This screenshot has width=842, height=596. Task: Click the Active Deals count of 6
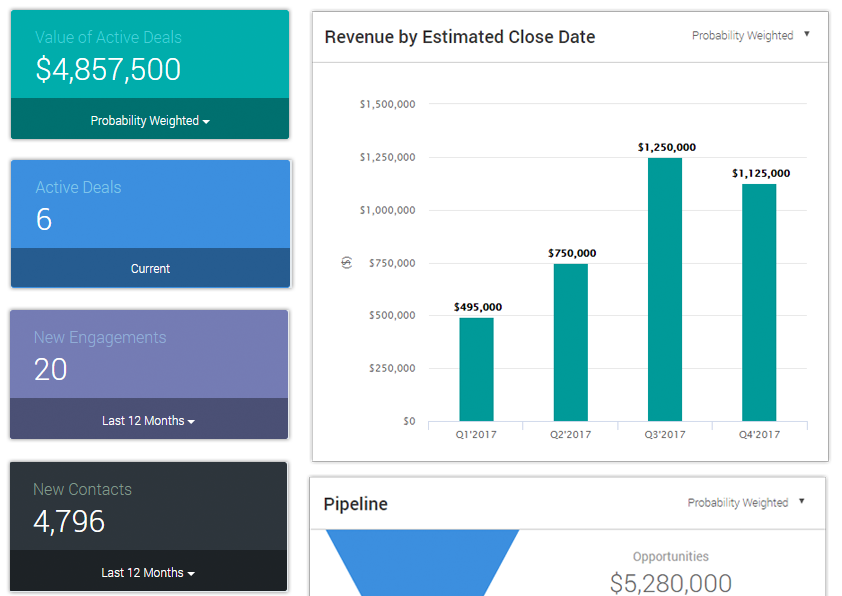[x=44, y=220]
